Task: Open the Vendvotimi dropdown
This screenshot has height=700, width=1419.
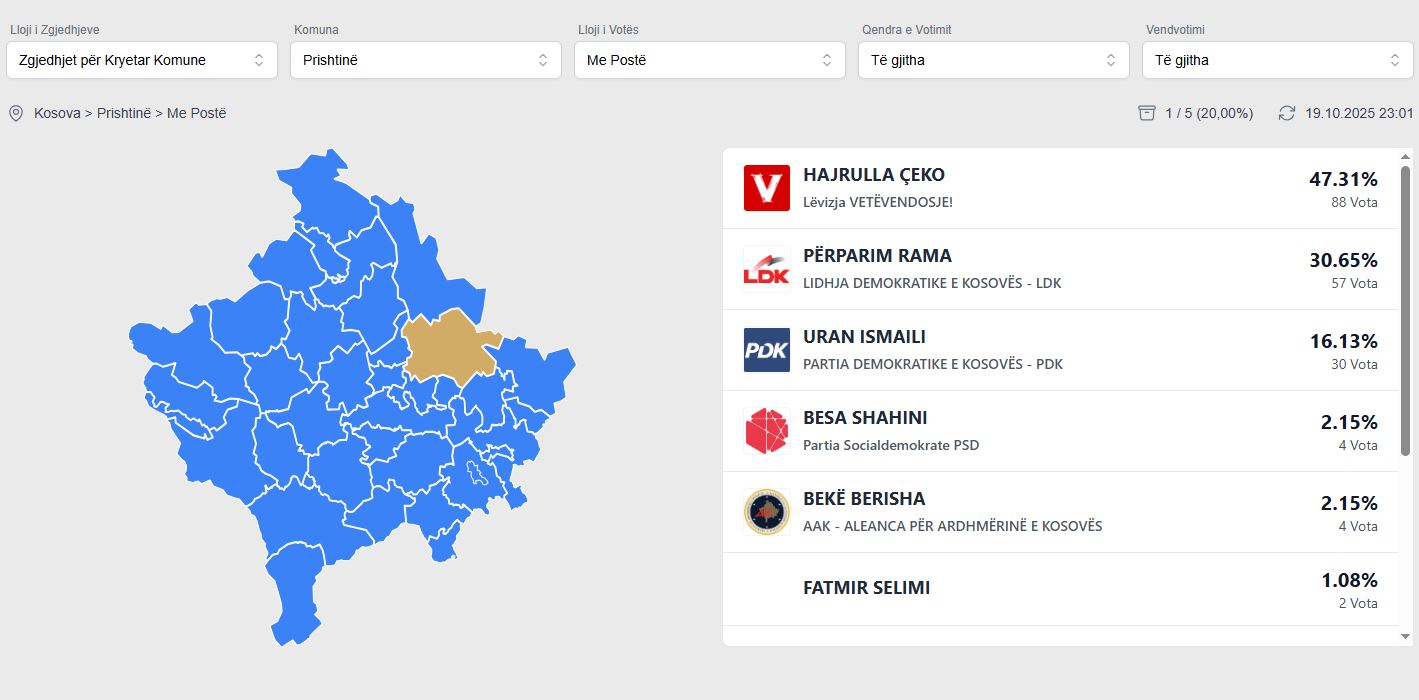Action: pos(1278,60)
